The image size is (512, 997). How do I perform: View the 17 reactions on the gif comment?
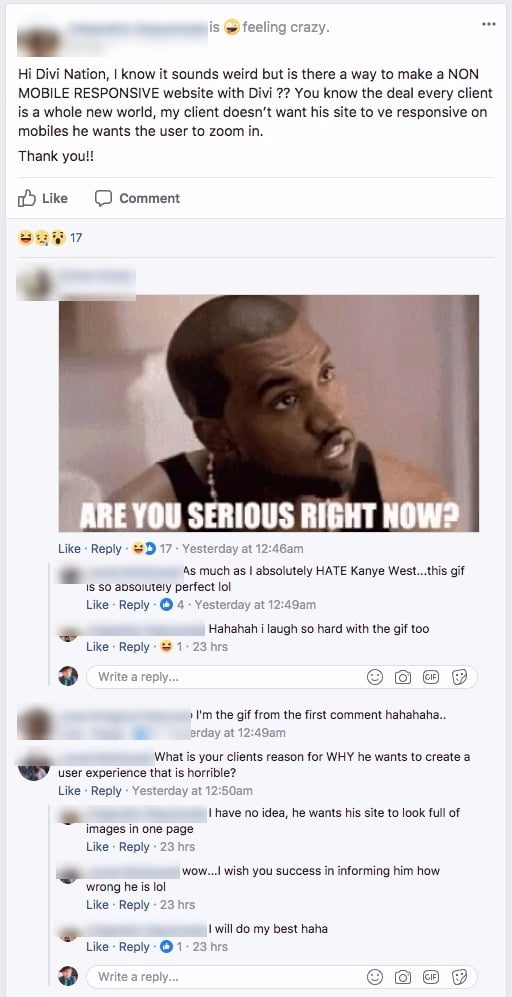[x=151, y=549]
